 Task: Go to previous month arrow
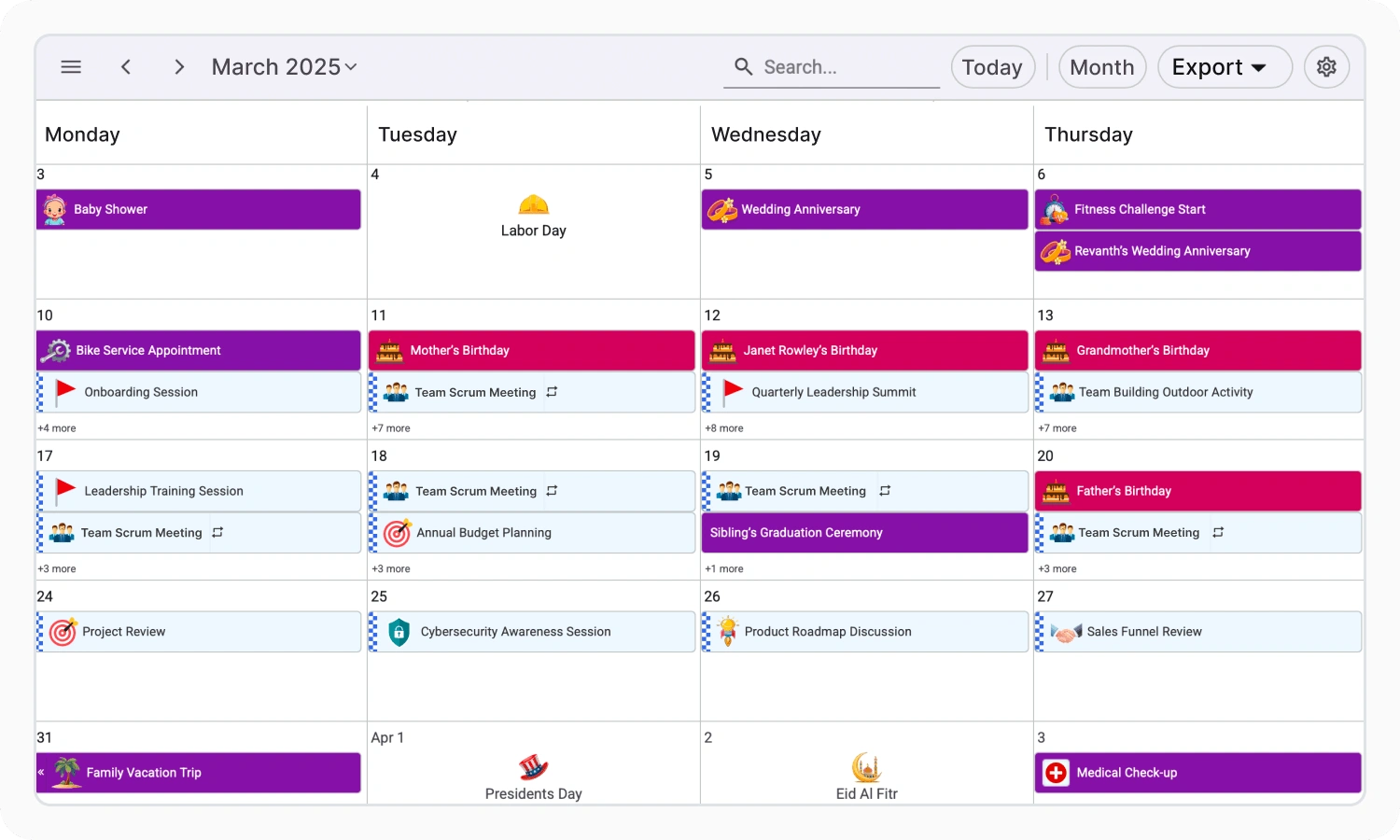(126, 67)
